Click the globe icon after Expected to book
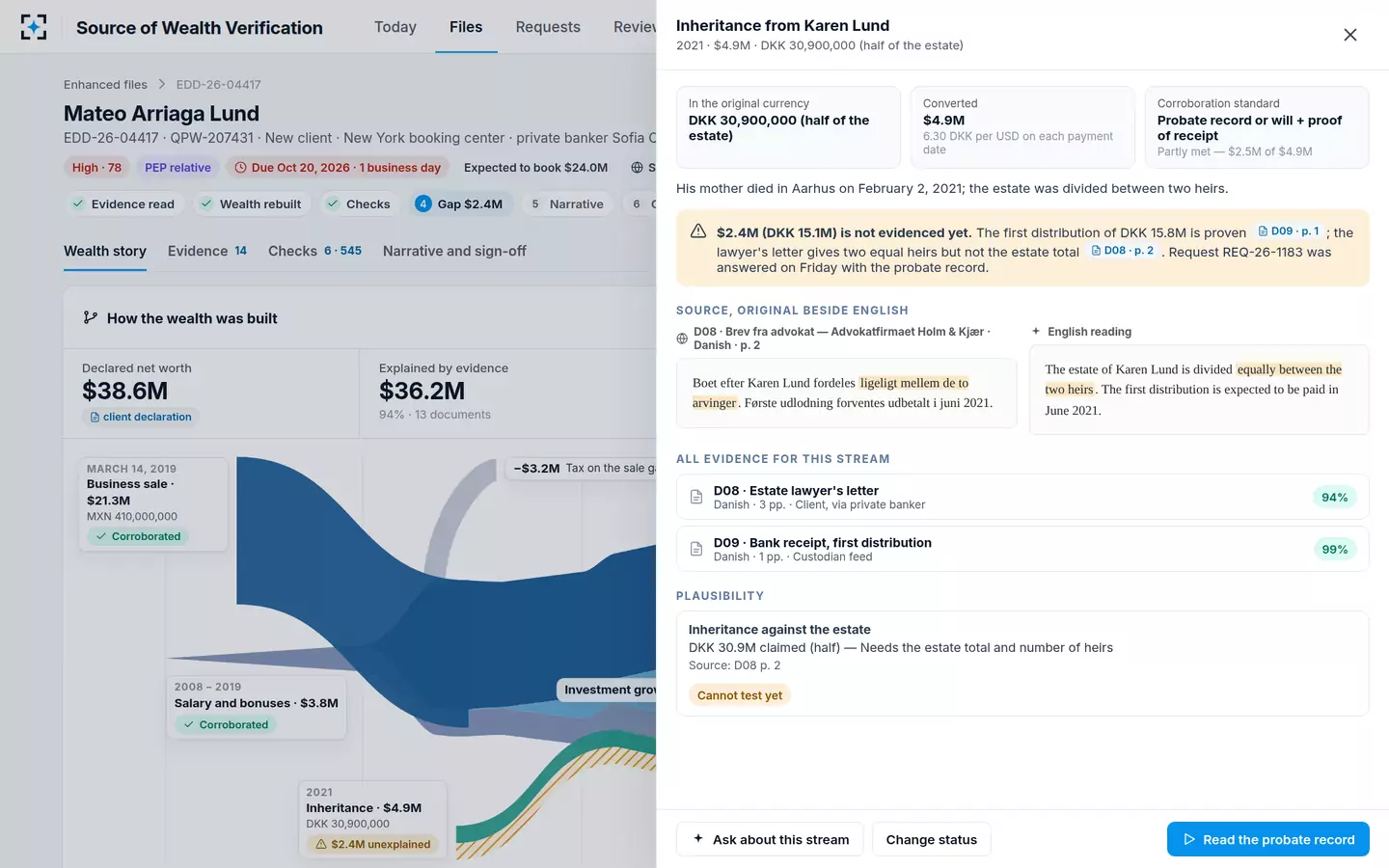1389x868 pixels. 637,168
